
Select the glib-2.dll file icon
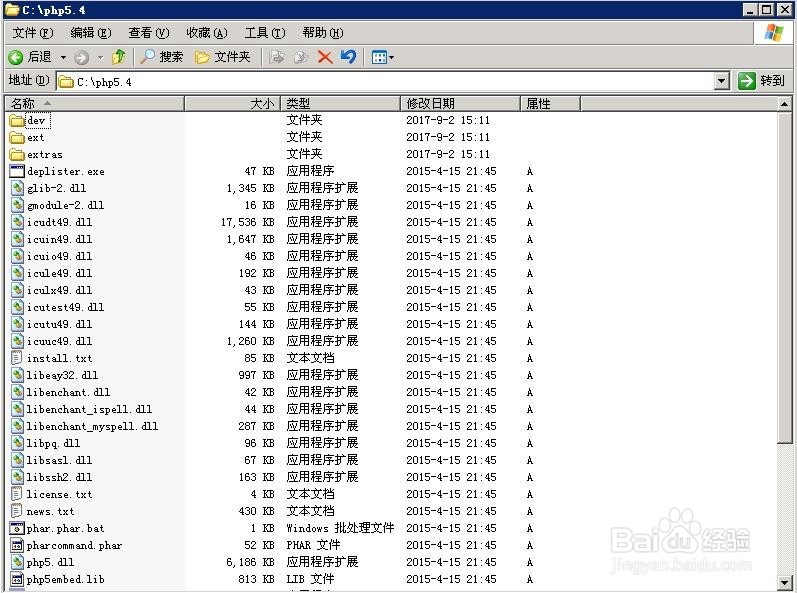pos(17,189)
